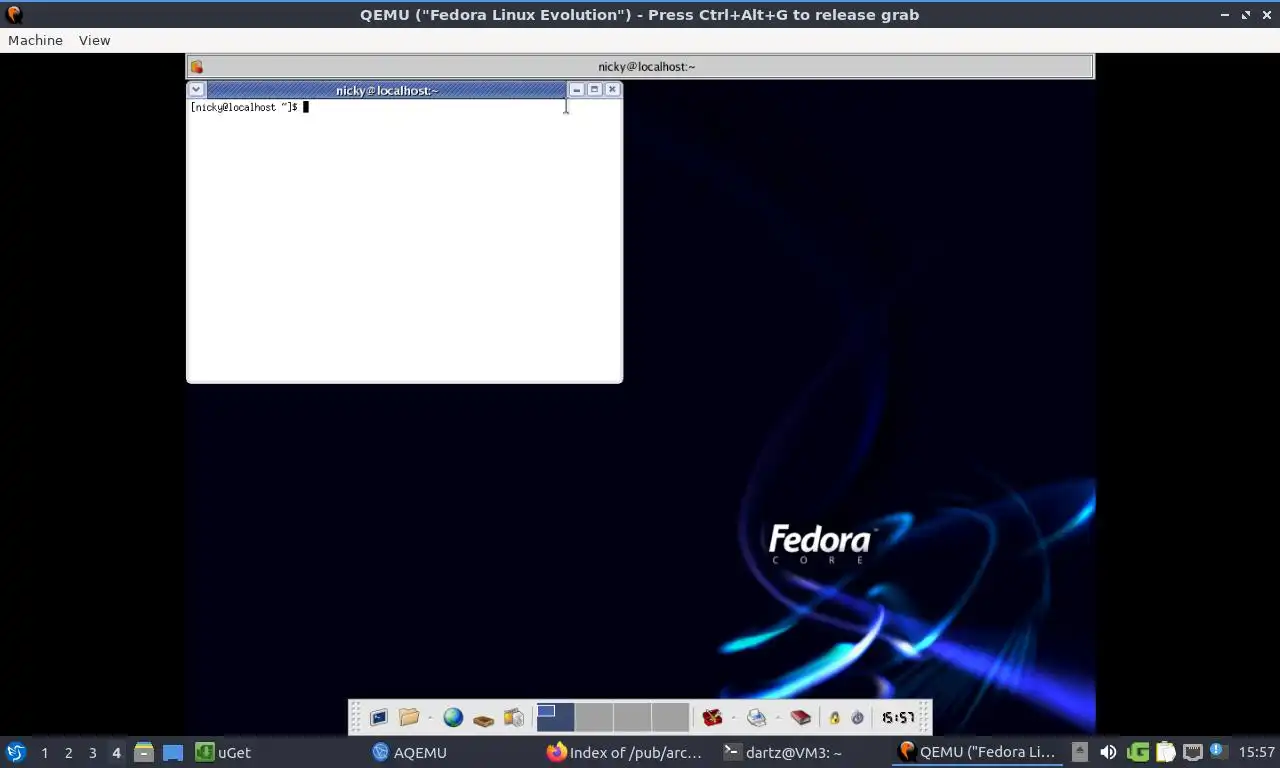Open the host file manager icon
The height and width of the screenshot is (768, 1280).
pyautogui.click(x=144, y=752)
